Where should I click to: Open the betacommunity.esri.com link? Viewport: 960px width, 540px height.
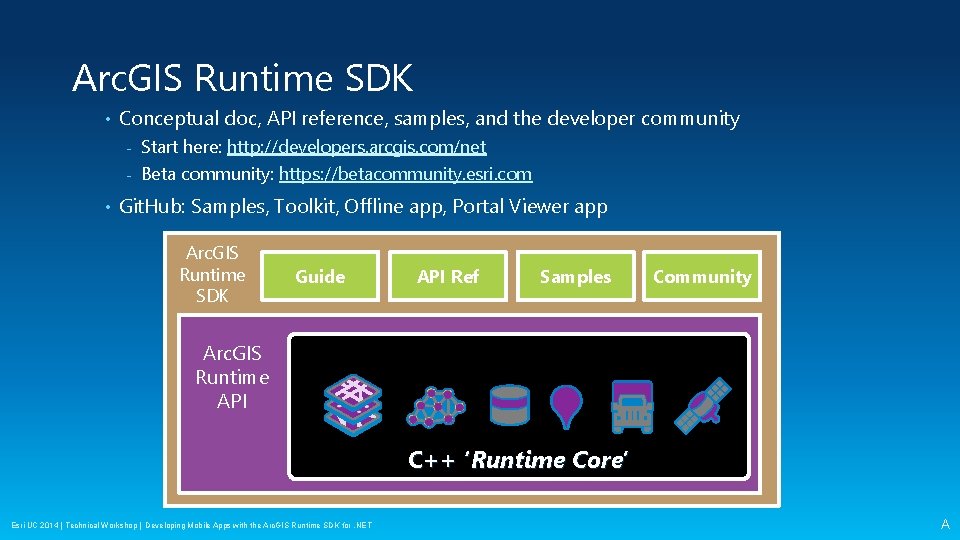pos(405,174)
